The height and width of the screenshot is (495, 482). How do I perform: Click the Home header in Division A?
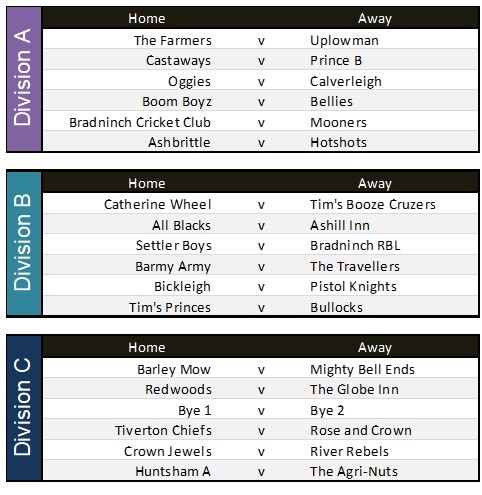click(x=147, y=18)
